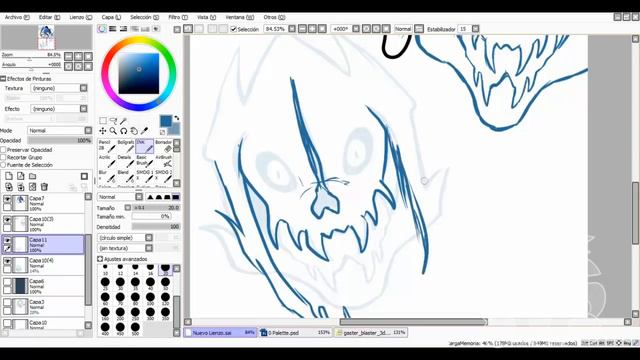
Task: Select the Blur brush tool
Action: 106,176
